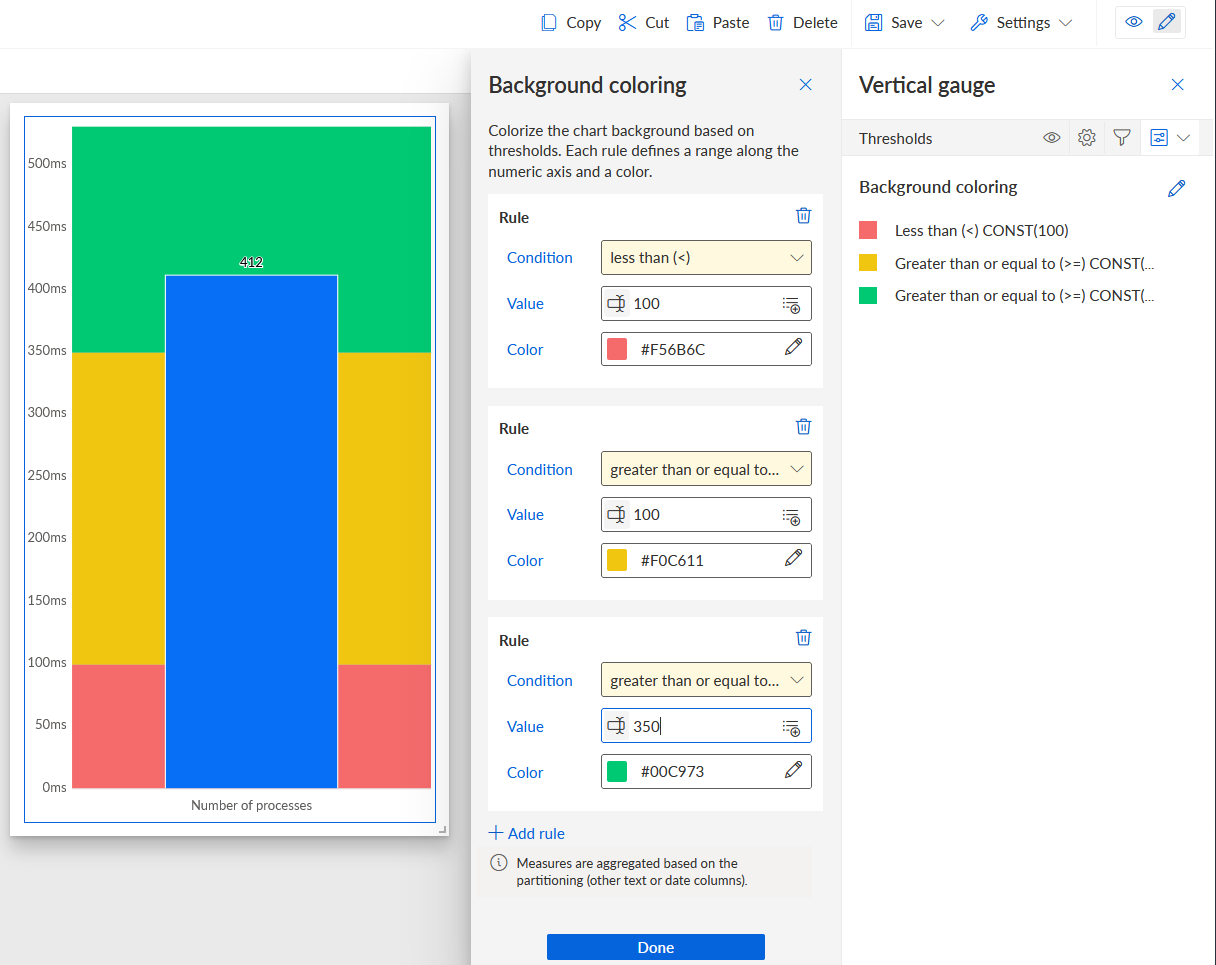1216x965 pixels.
Task: Switch to edit mode with pencil icon
Action: pyautogui.click(x=1166, y=22)
